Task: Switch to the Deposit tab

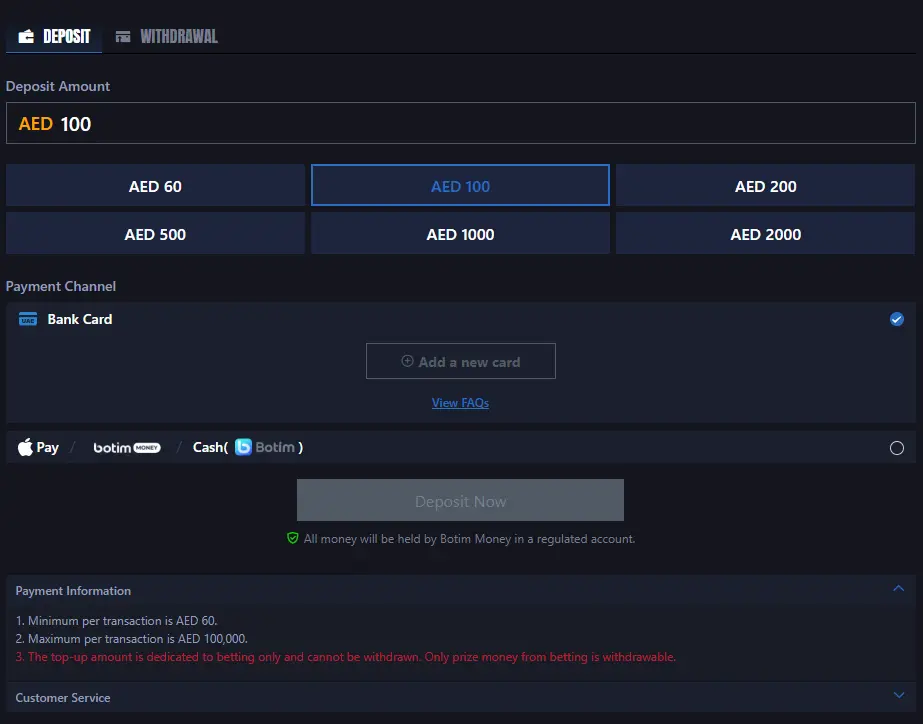Action: pos(54,36)
